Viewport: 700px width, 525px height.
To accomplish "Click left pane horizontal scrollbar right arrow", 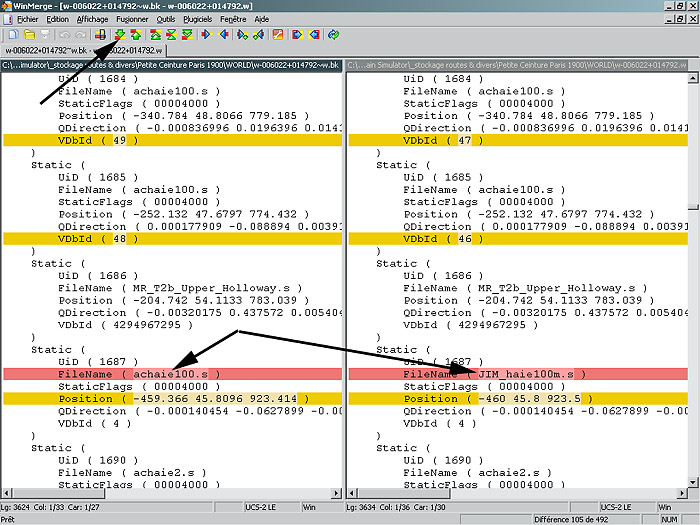I will (337, 493).
